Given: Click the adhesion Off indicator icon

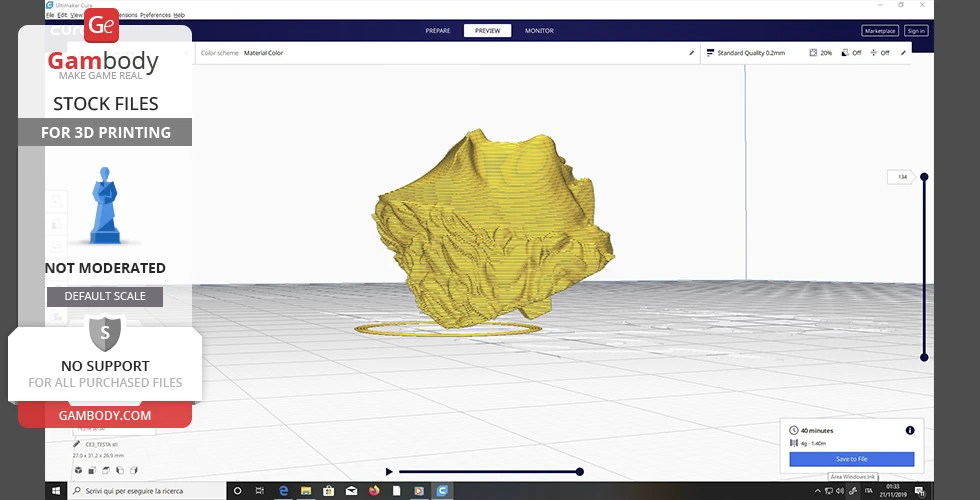Looking at the screenshot, I should click(874, 53).
